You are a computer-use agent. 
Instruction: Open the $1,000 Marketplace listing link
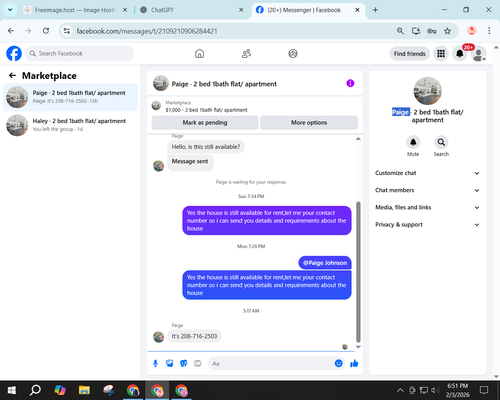pyautogui.click(x=206, y=110)
